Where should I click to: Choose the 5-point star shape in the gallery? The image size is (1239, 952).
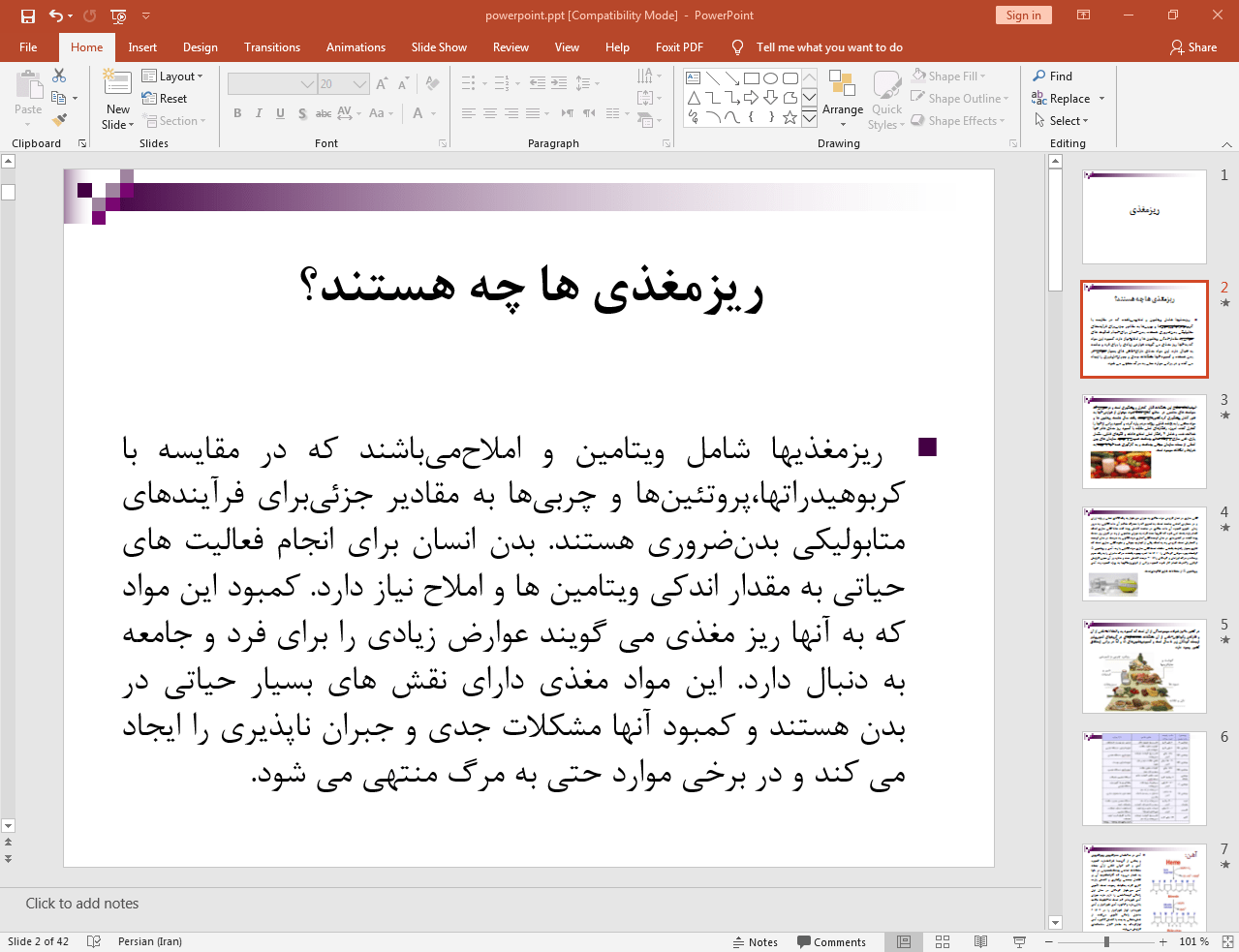(x=790, y=117)
